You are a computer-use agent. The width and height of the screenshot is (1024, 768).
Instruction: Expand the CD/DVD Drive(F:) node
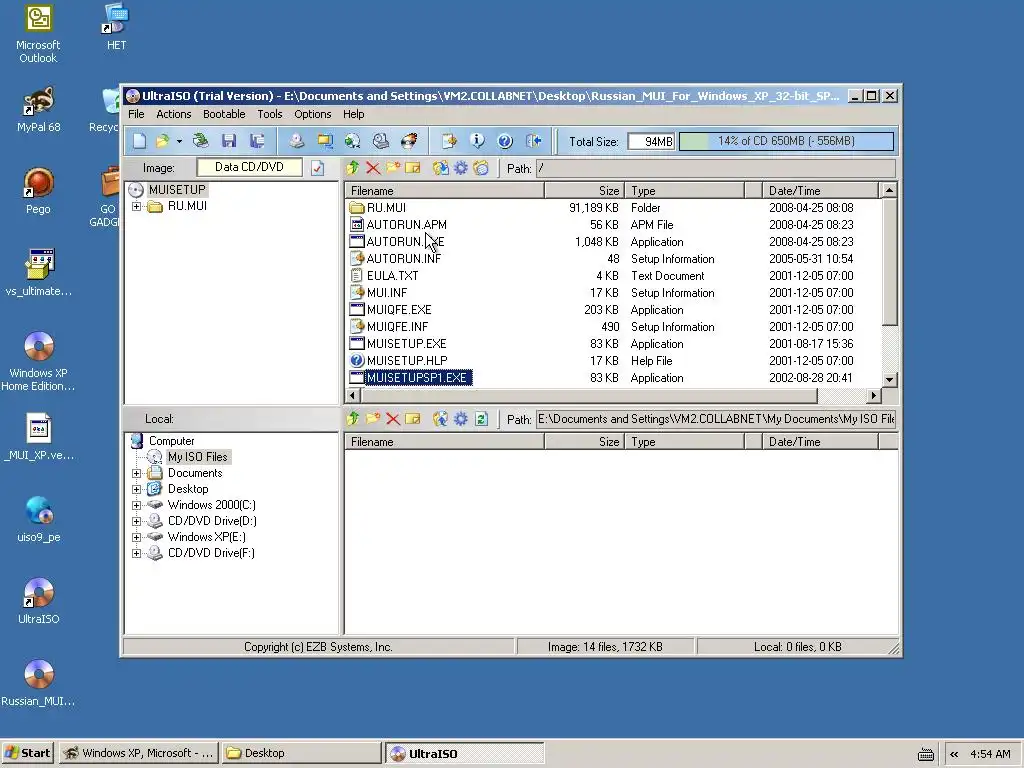[x=136, y=553]
